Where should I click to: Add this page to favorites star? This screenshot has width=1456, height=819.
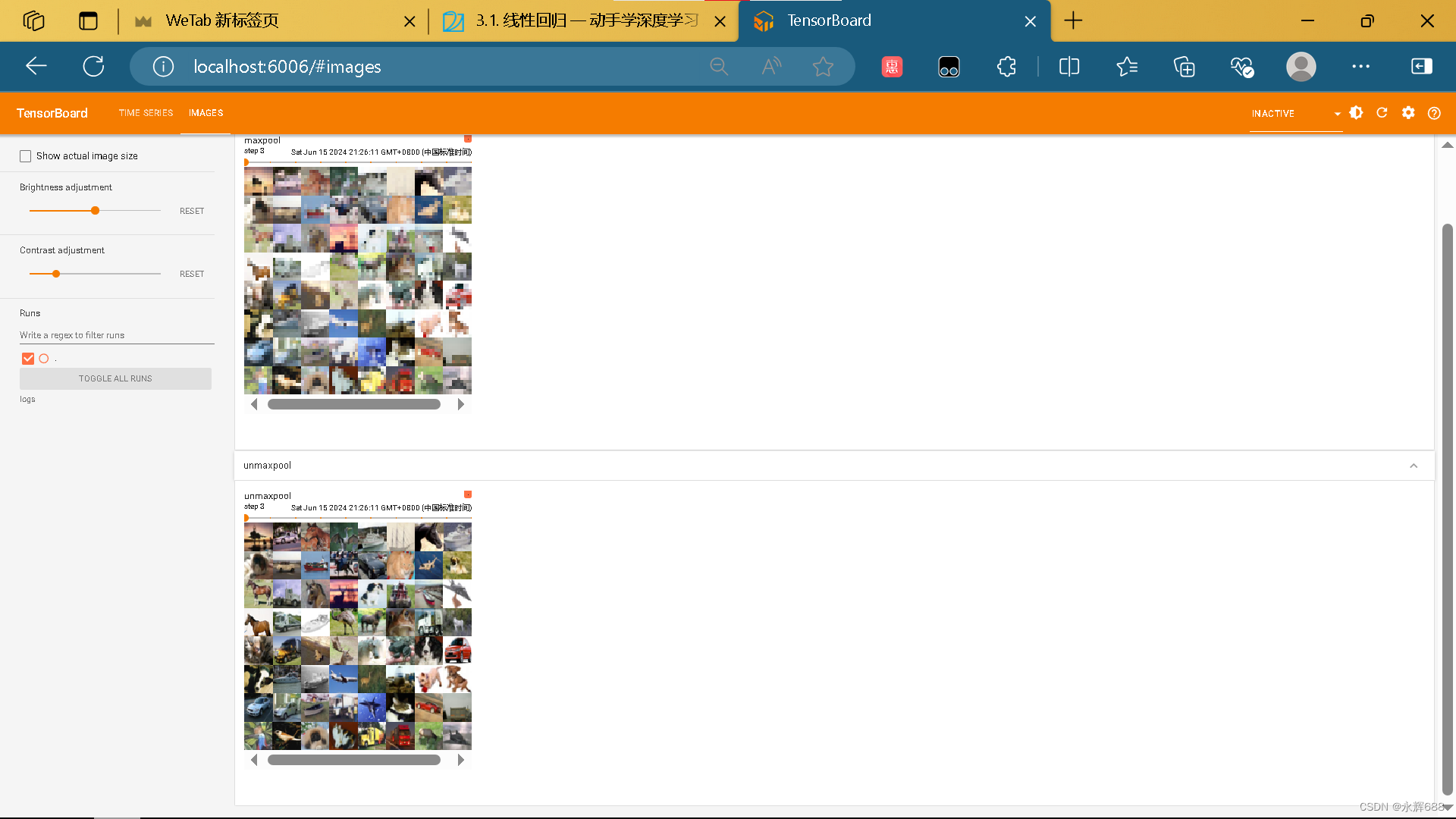(823, 67)
